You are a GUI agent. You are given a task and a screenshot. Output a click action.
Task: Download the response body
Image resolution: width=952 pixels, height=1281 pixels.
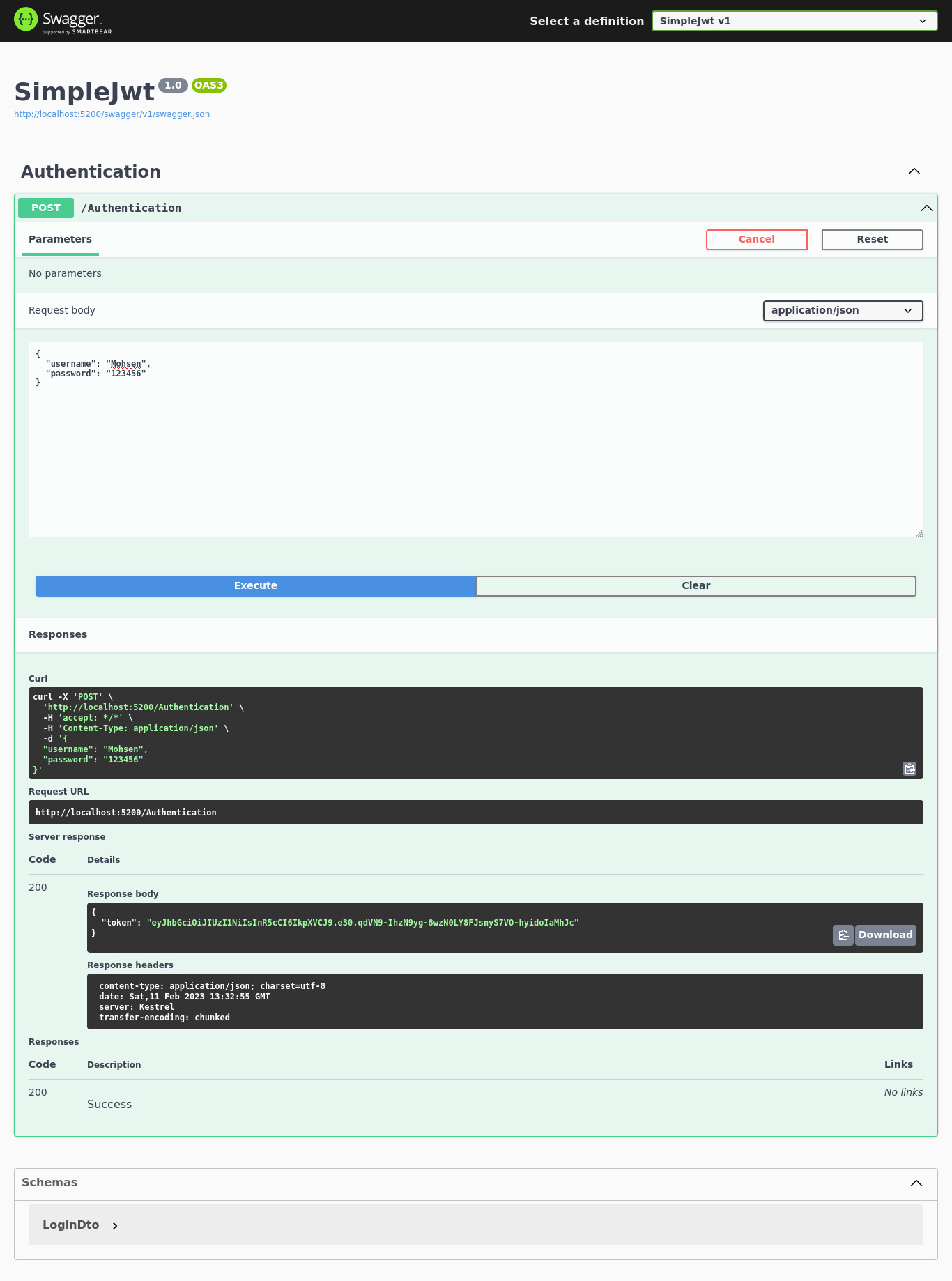click(x=885, y=935)
